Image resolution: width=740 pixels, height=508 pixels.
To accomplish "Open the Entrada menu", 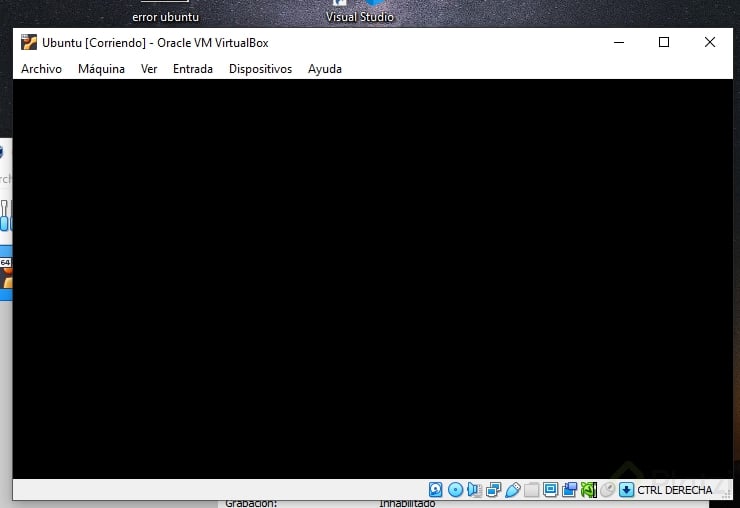I will click(x=193, y=69).
